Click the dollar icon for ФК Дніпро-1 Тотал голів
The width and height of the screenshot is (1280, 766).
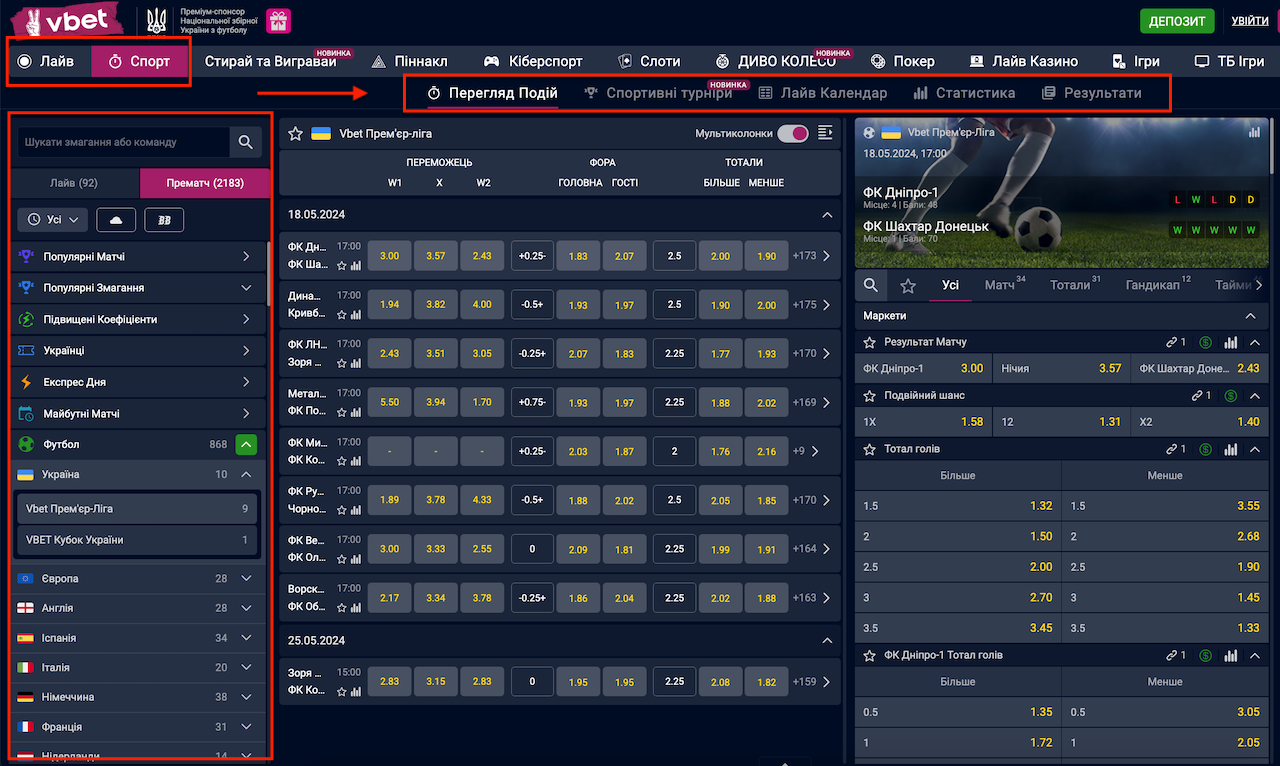click(x=1206, y=656)
